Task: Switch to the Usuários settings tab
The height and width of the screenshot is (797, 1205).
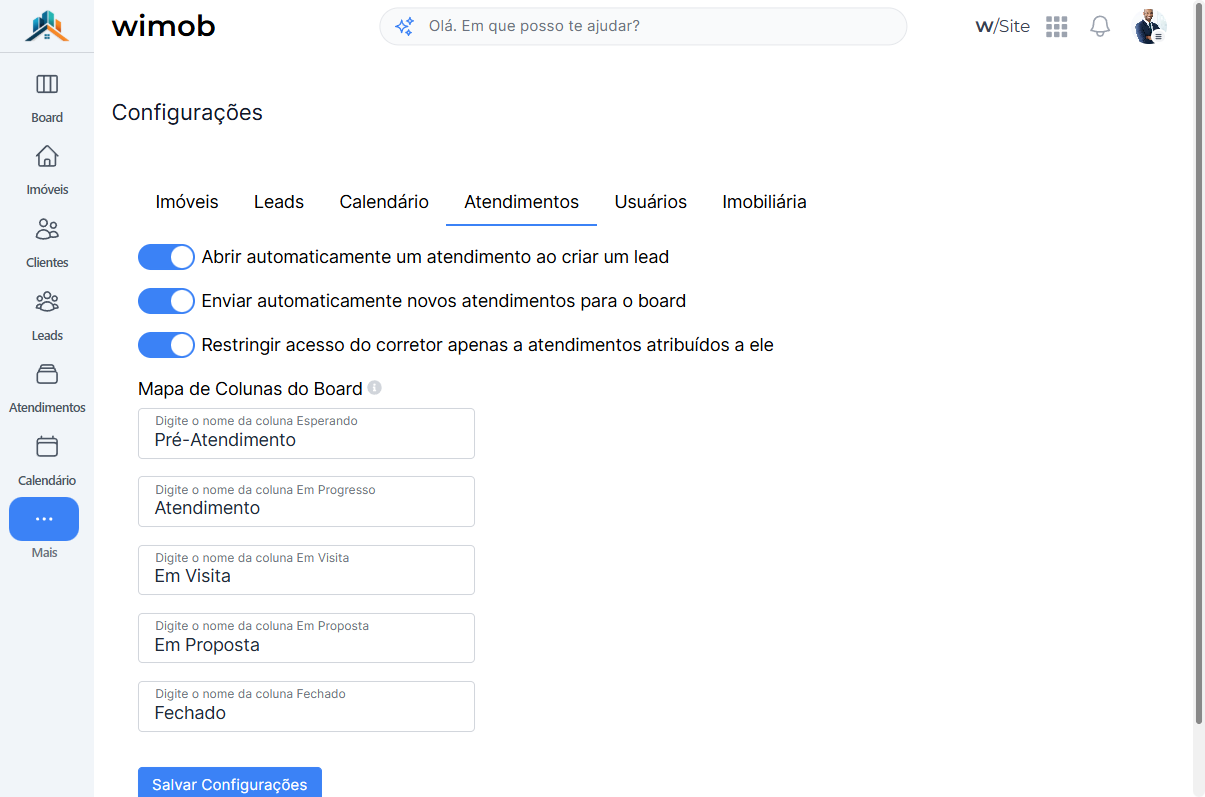Action: 651,202
